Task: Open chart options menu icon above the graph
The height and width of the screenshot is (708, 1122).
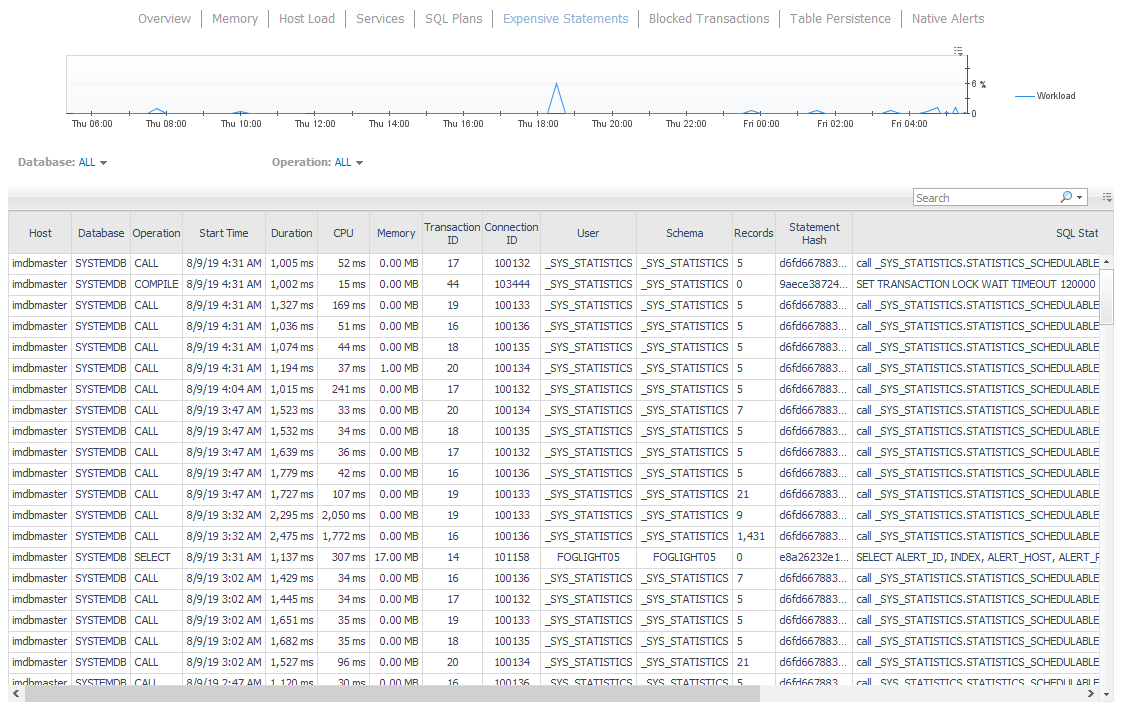Action: (x=958, y=50)
